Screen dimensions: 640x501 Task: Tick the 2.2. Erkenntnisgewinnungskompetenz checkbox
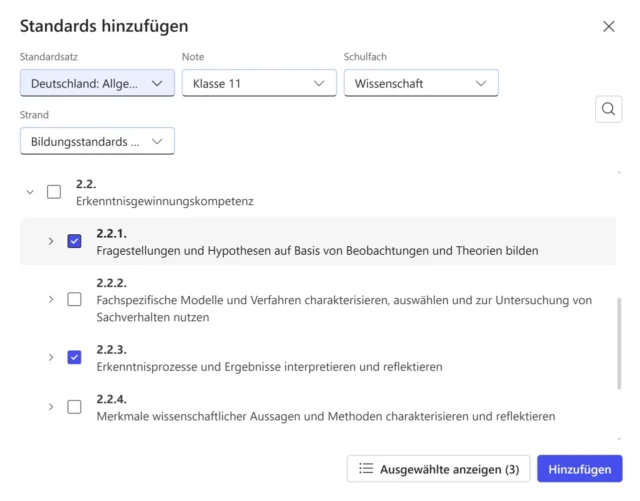tap(54, 192)
